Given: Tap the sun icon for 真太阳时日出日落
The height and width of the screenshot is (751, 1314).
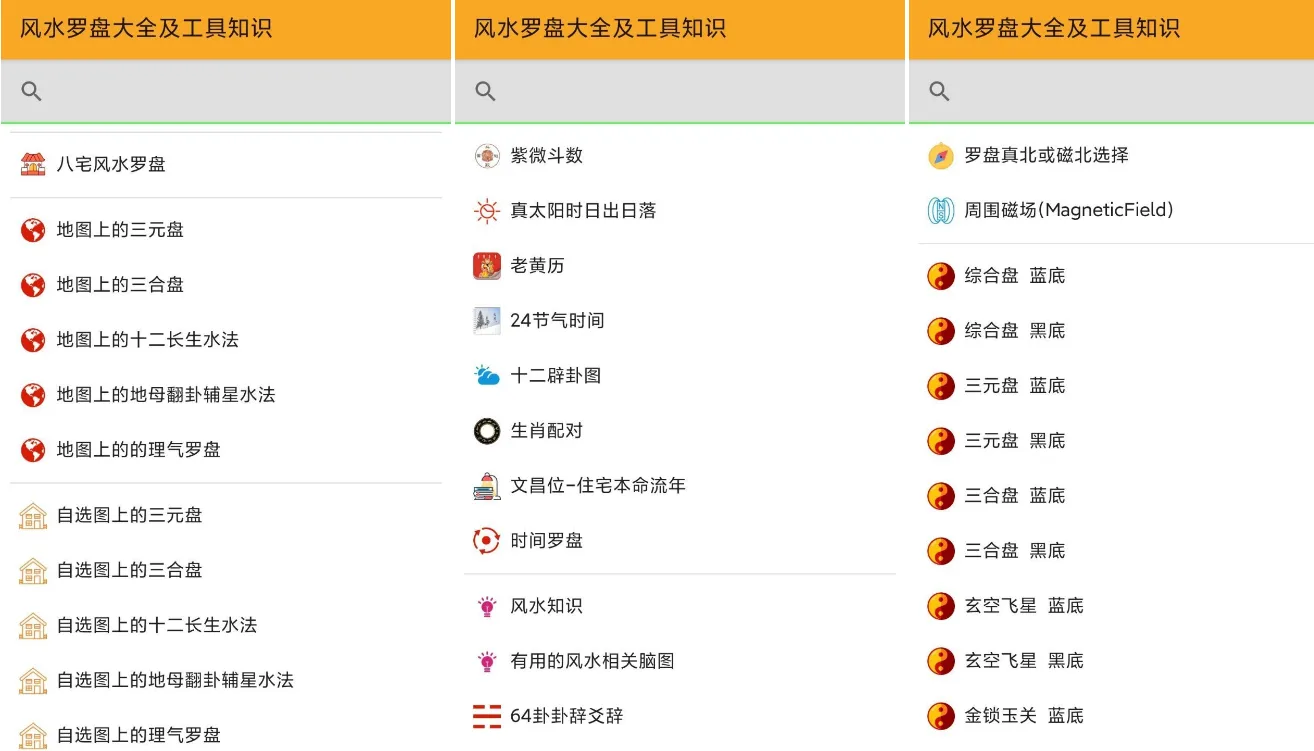Looking at the screenshot, I should [x=487, y=211].
